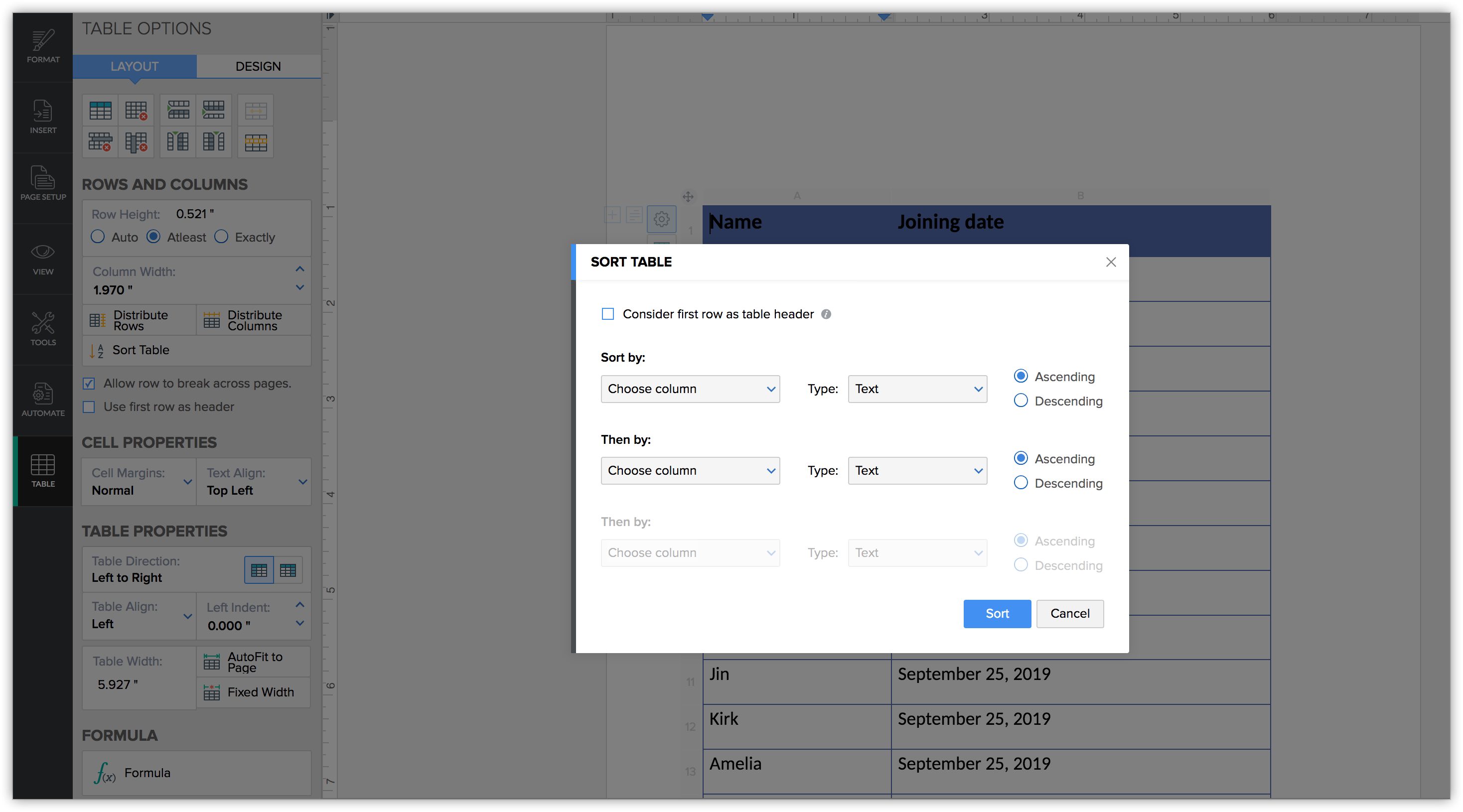This screenshot has height=812, width=1463.
Task: Click the help icon beside table header option
Action: click(826, 314)
